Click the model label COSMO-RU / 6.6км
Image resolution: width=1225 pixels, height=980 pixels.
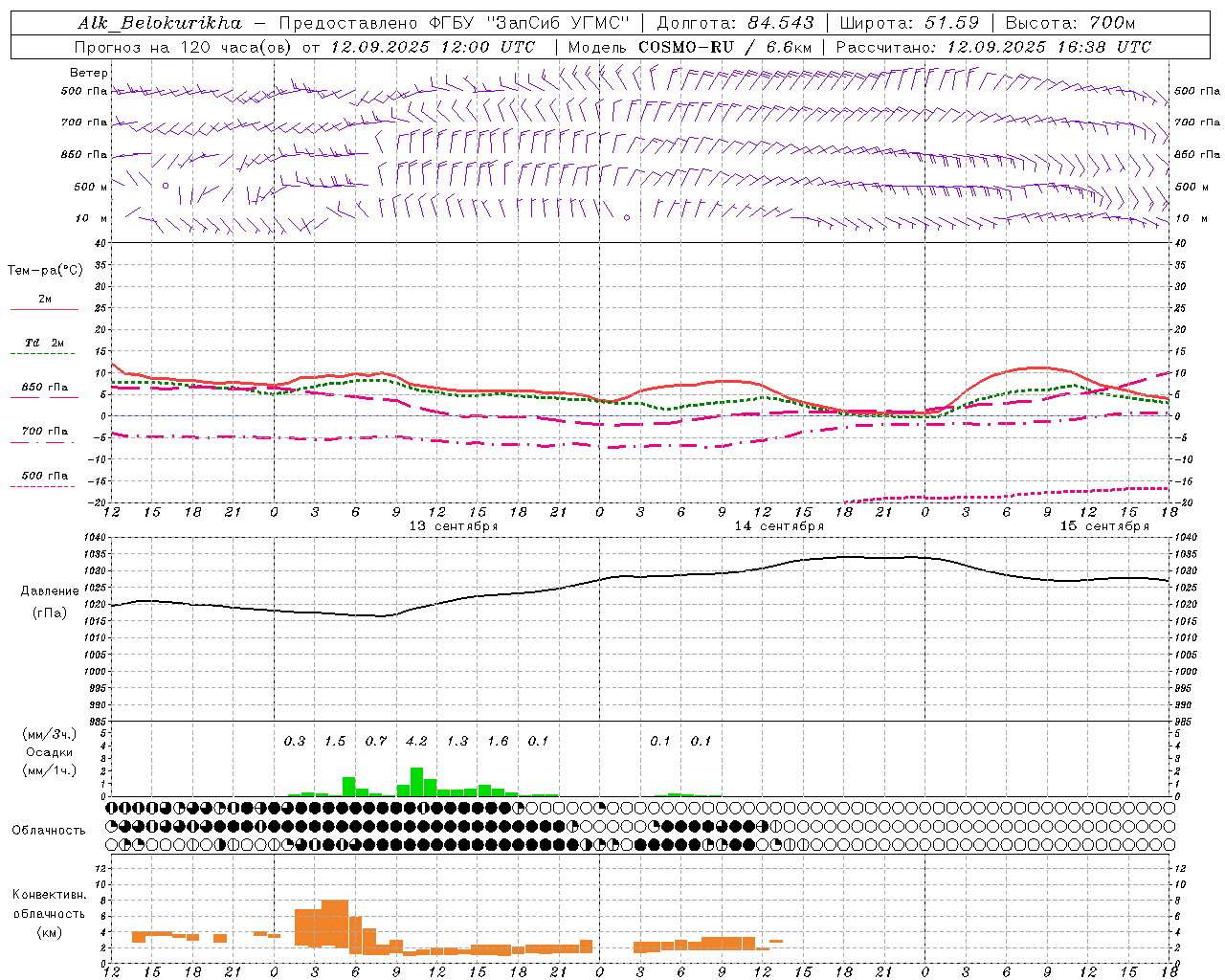(725, 47)
